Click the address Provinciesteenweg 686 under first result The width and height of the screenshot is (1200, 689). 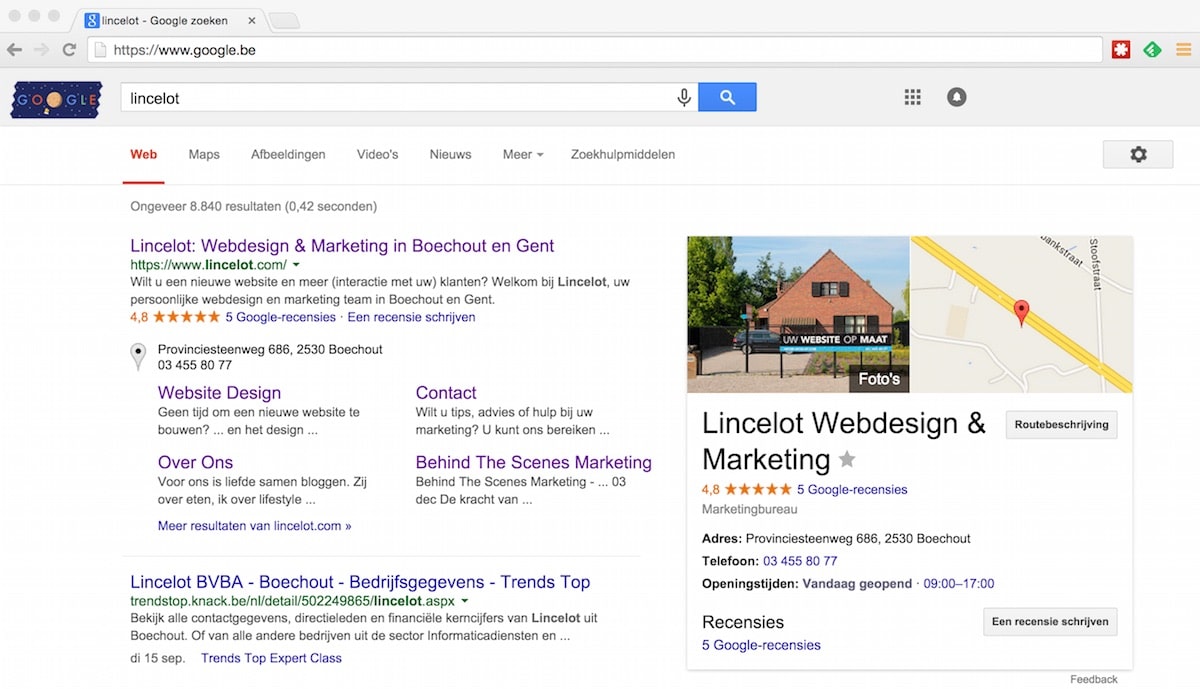pos(270,349)
